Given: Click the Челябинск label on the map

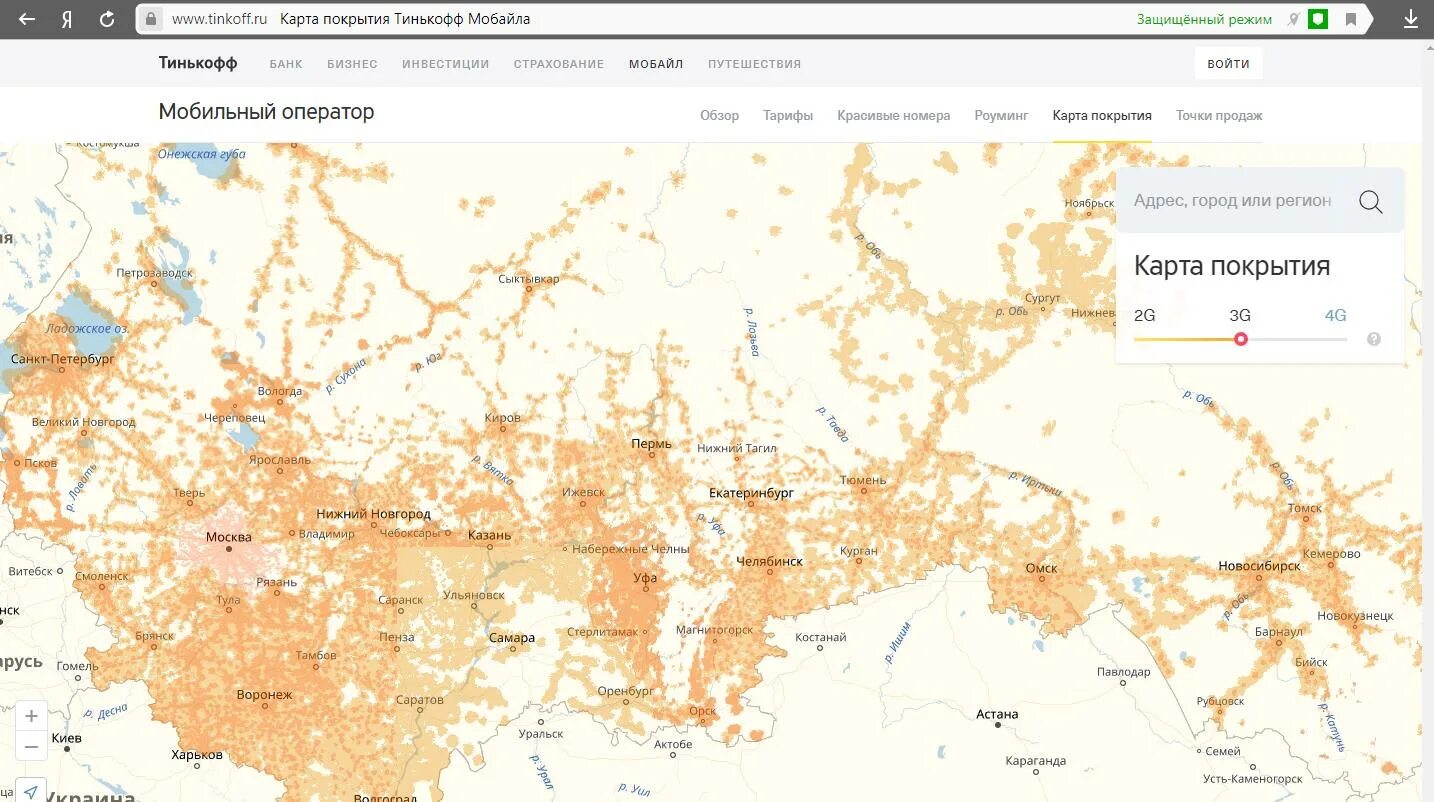Looking at the screenshot, I should click(x=770, y=561).
